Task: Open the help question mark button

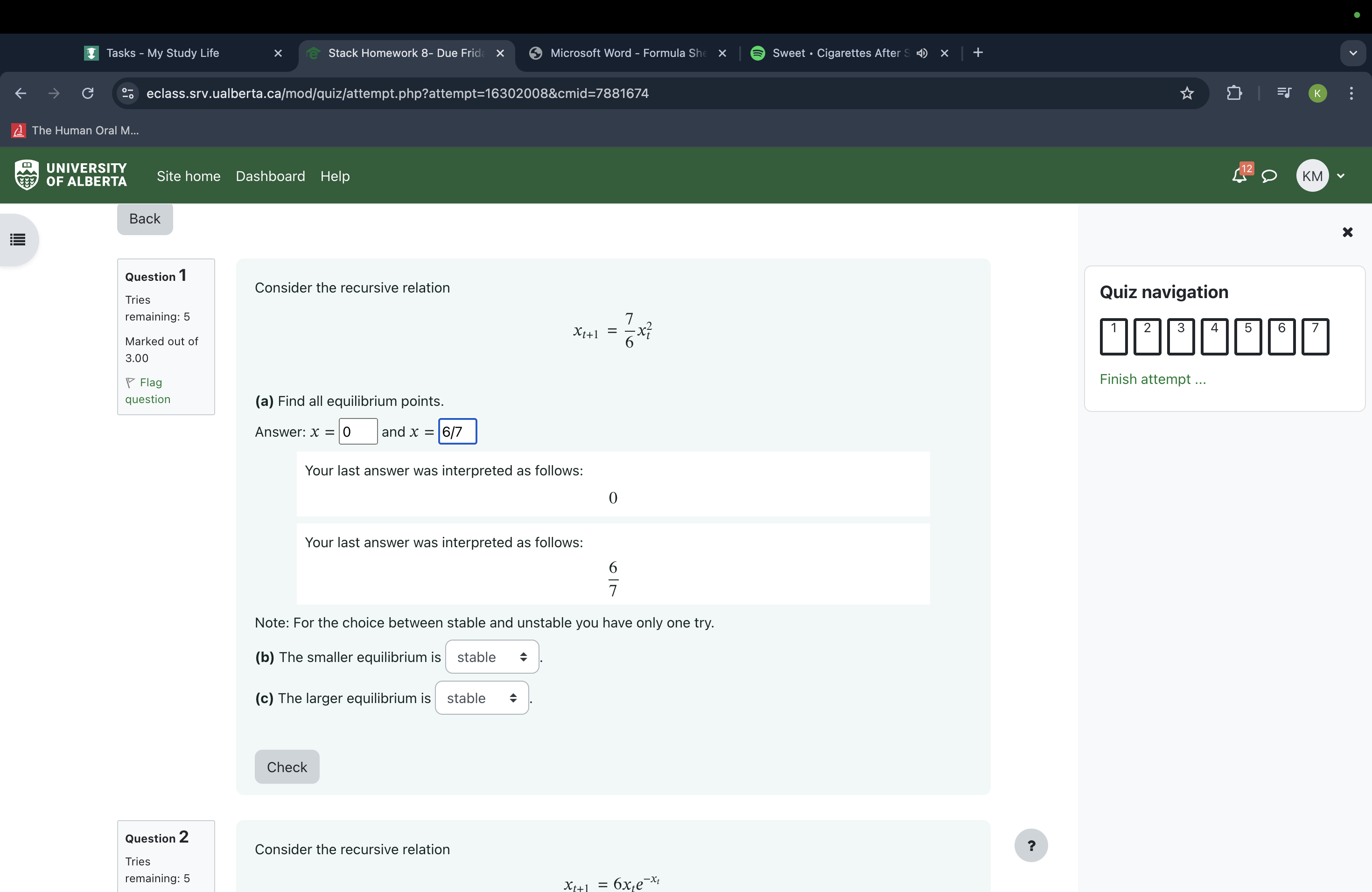Action: pos(1031,845)
